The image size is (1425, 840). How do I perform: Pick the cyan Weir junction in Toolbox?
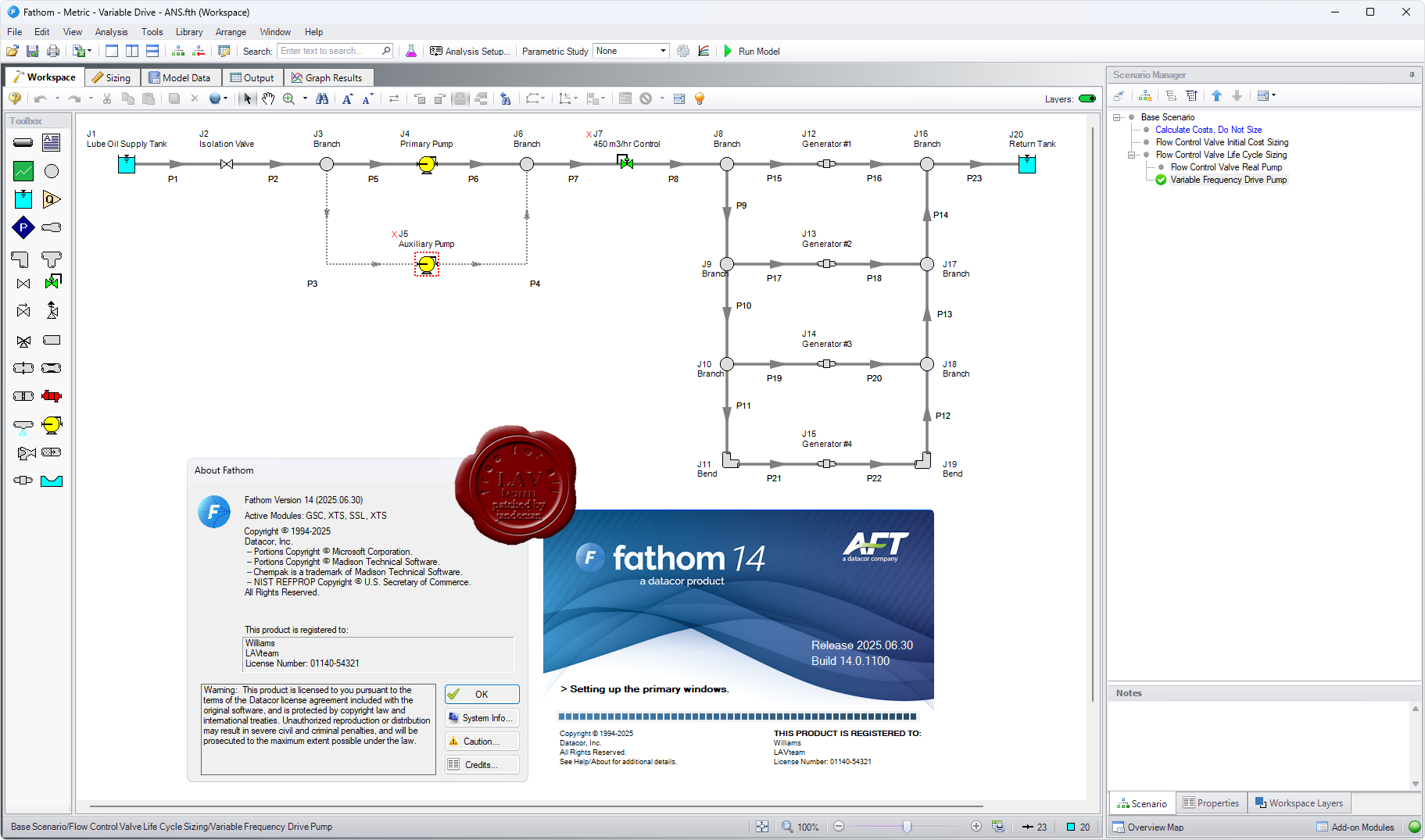coord(52,481)
